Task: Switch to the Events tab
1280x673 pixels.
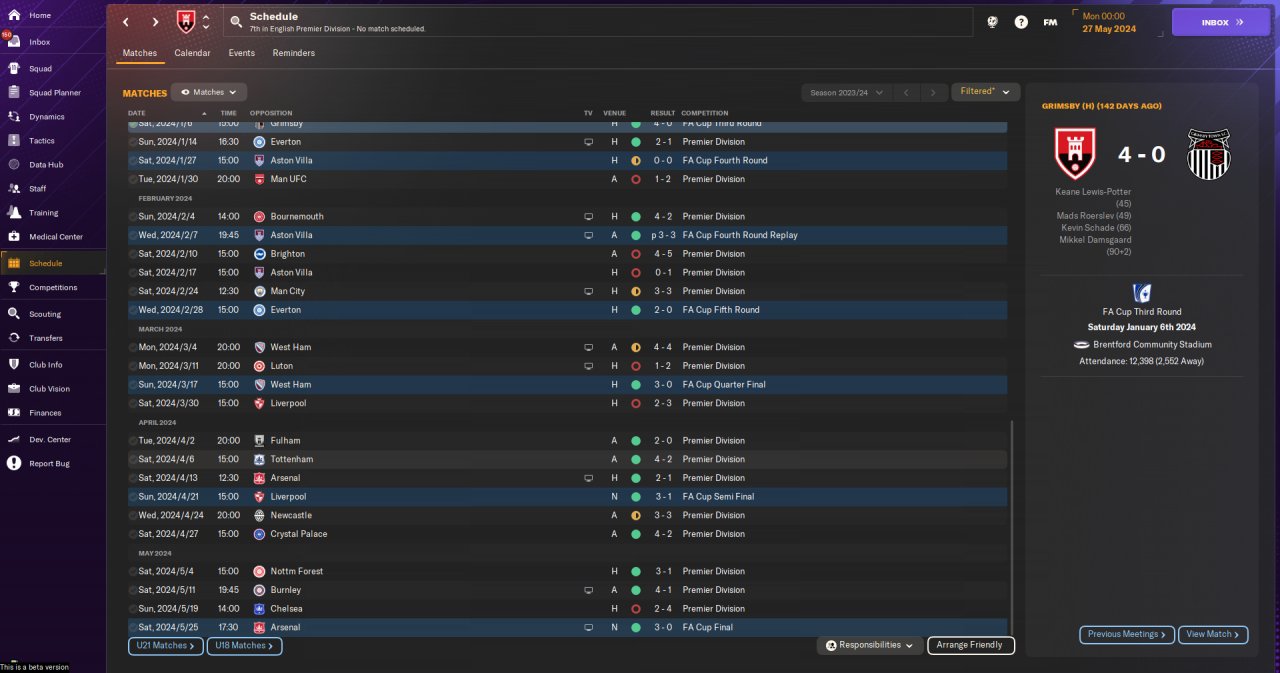Action: point(241,53)
